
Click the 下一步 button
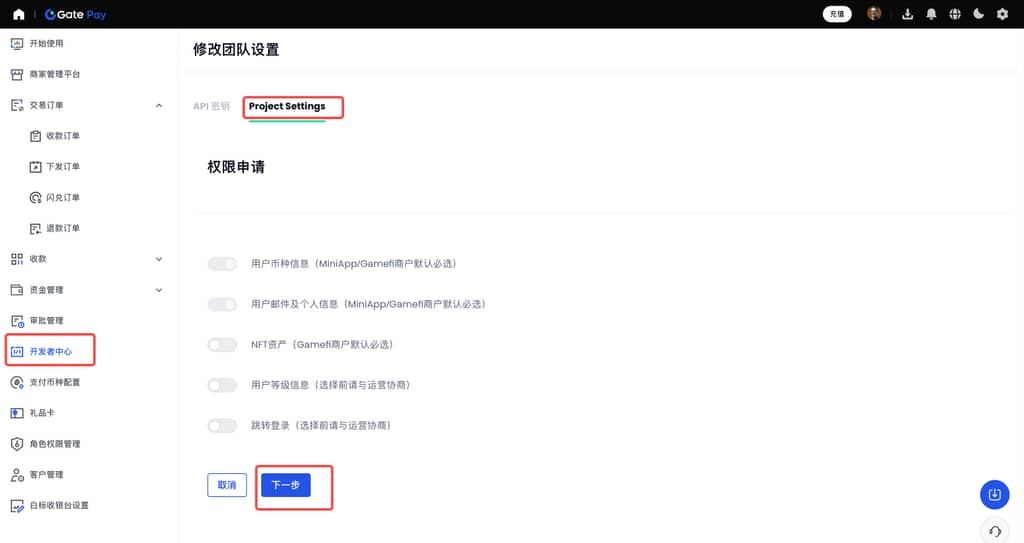point(286,485)
